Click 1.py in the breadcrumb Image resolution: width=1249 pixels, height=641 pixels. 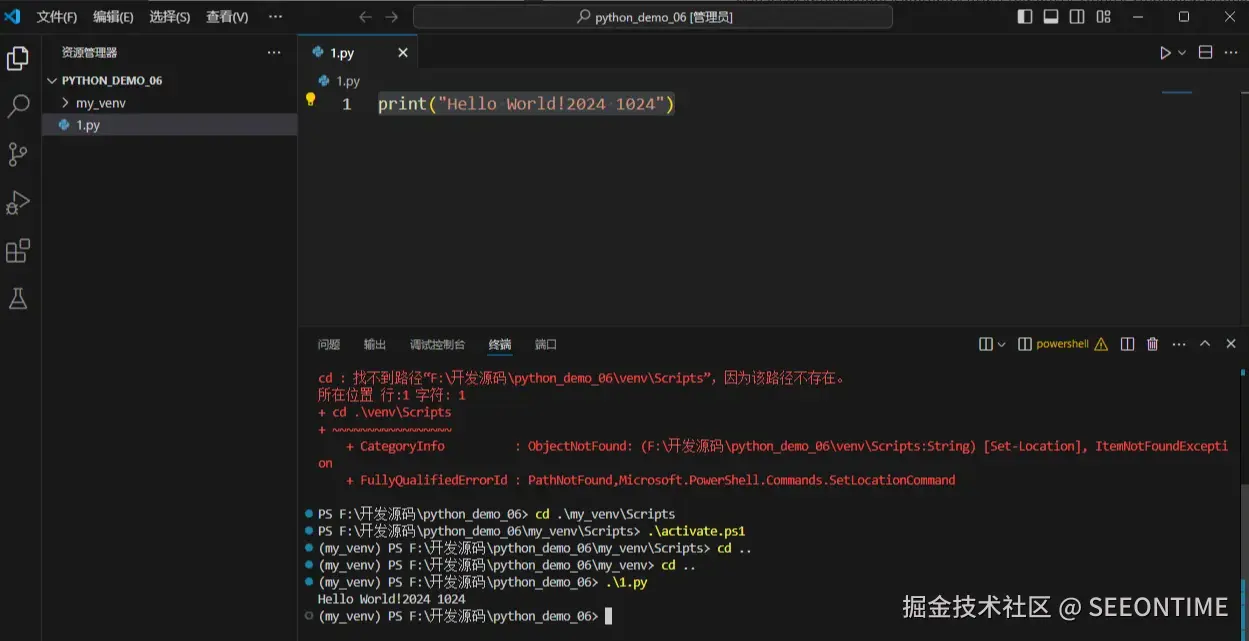348,81
